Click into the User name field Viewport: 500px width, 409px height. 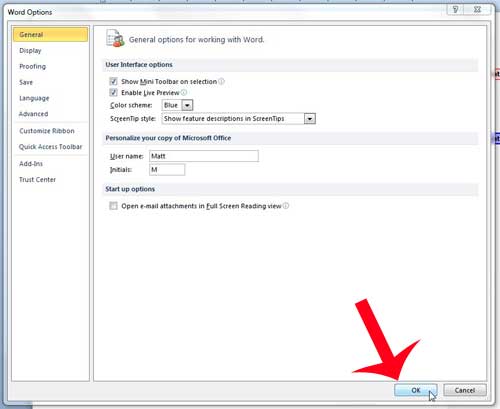pos(204,156)
